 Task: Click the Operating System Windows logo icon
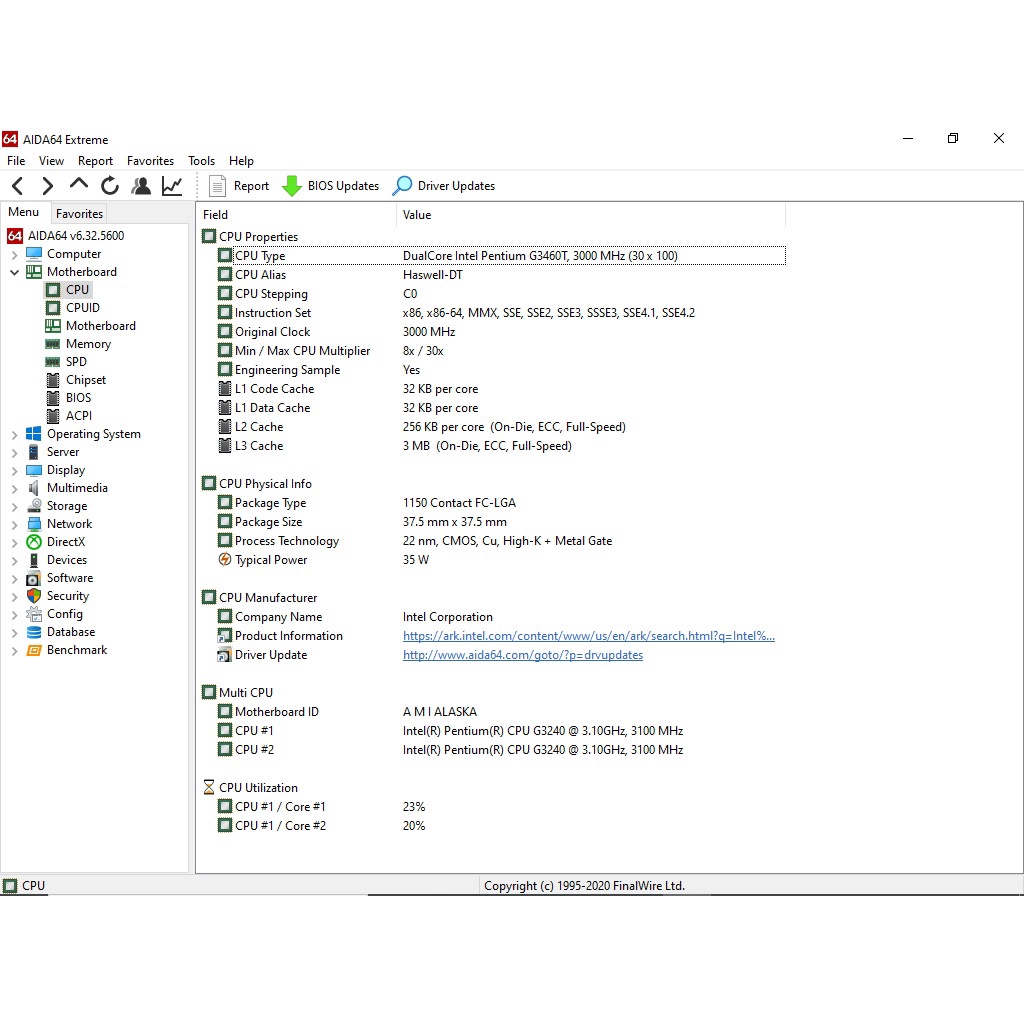point(34,434)
